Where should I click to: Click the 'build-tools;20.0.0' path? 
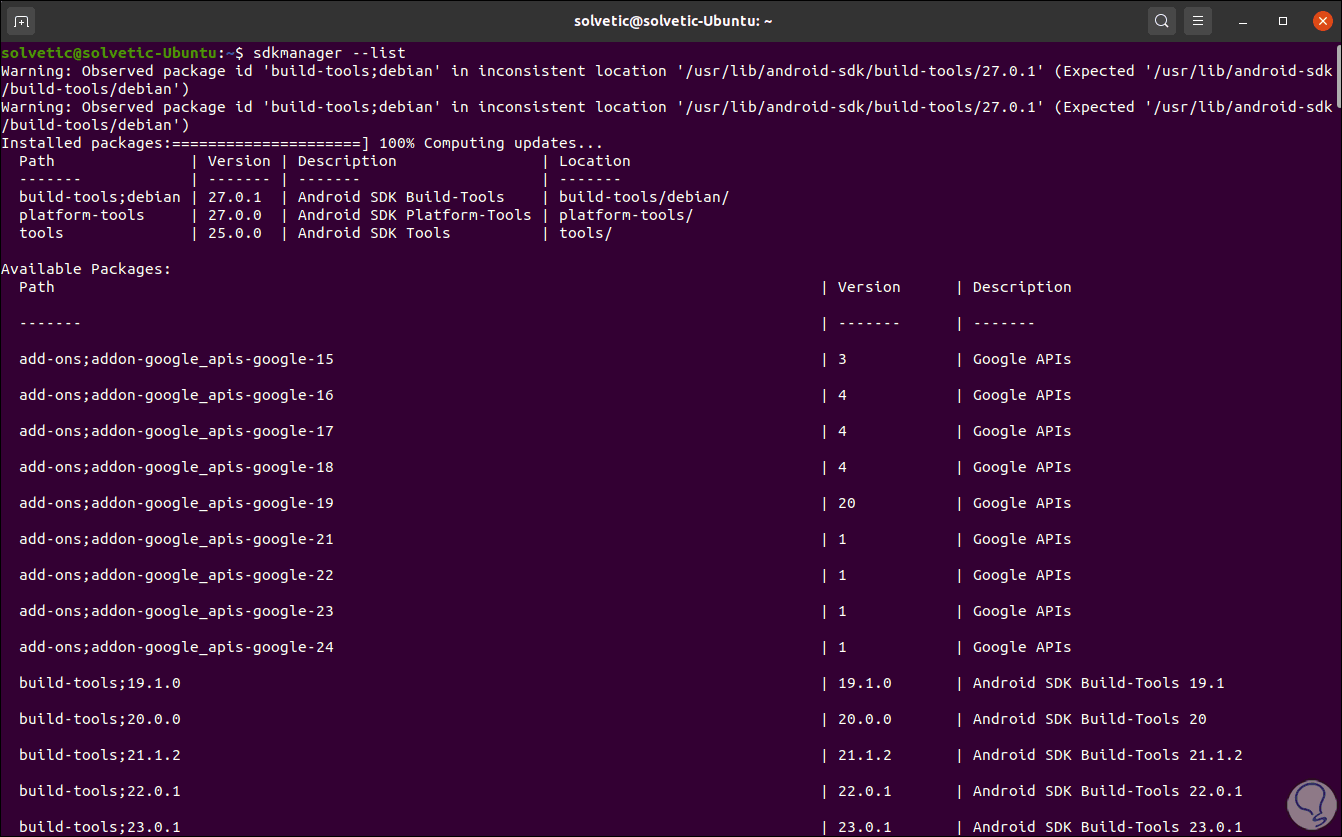tap(100, 719)
